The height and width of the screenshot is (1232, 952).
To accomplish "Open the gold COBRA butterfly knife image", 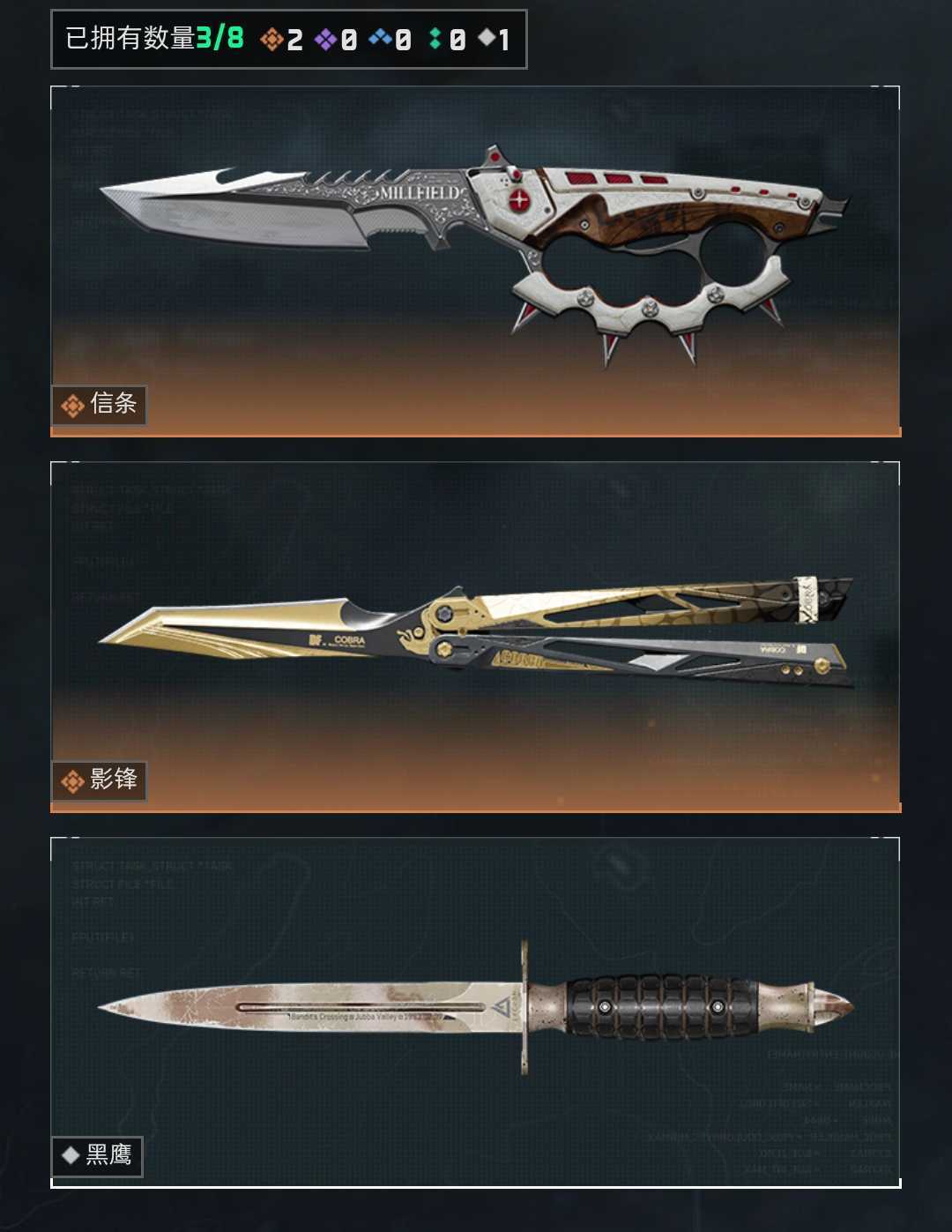I will [x=475, y=631].
